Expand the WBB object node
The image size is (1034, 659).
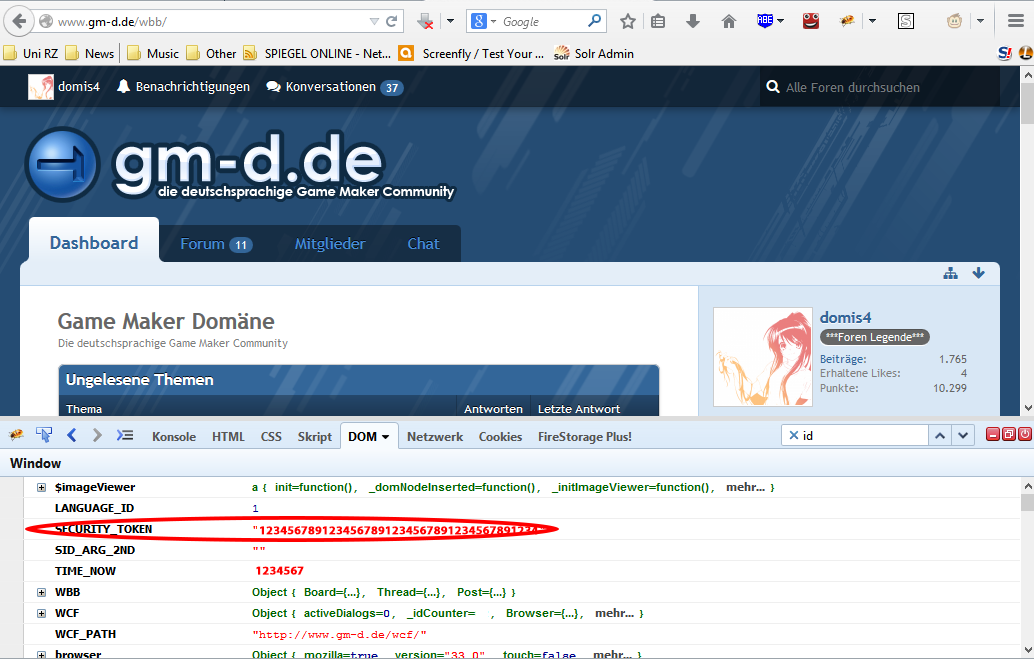(x=41, y=593)
